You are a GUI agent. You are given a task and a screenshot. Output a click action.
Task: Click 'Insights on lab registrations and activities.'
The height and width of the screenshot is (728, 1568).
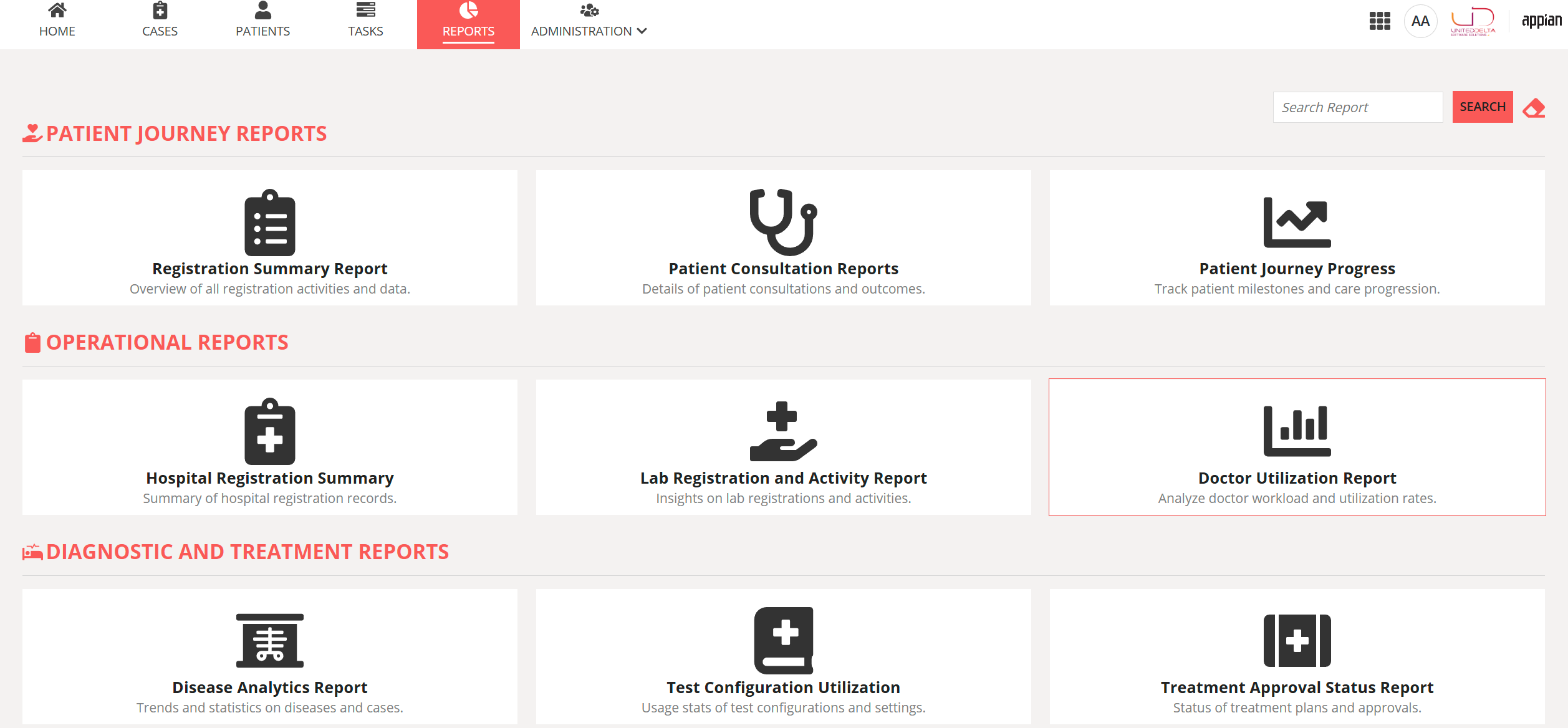pyautogui.click(x=783, y=499)
